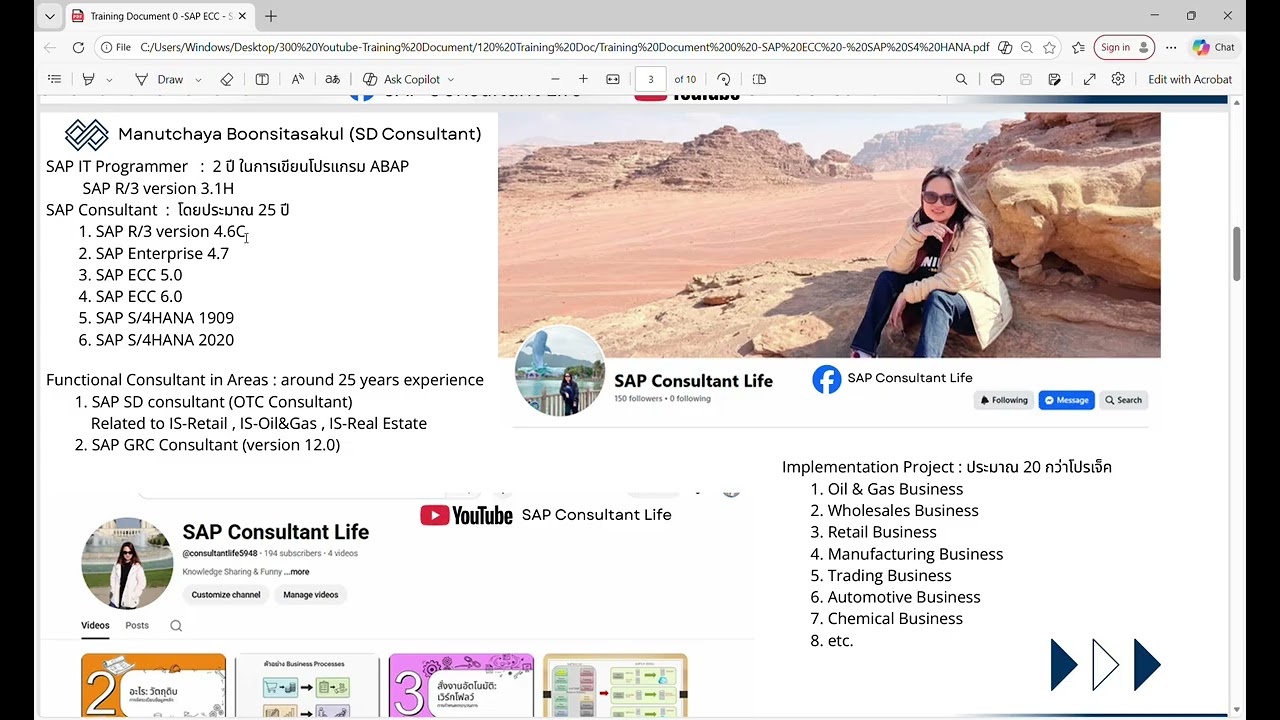The width and height of the screenshot is (1280, 720).
Task: Print the PDF document
Action: (997, 79)
